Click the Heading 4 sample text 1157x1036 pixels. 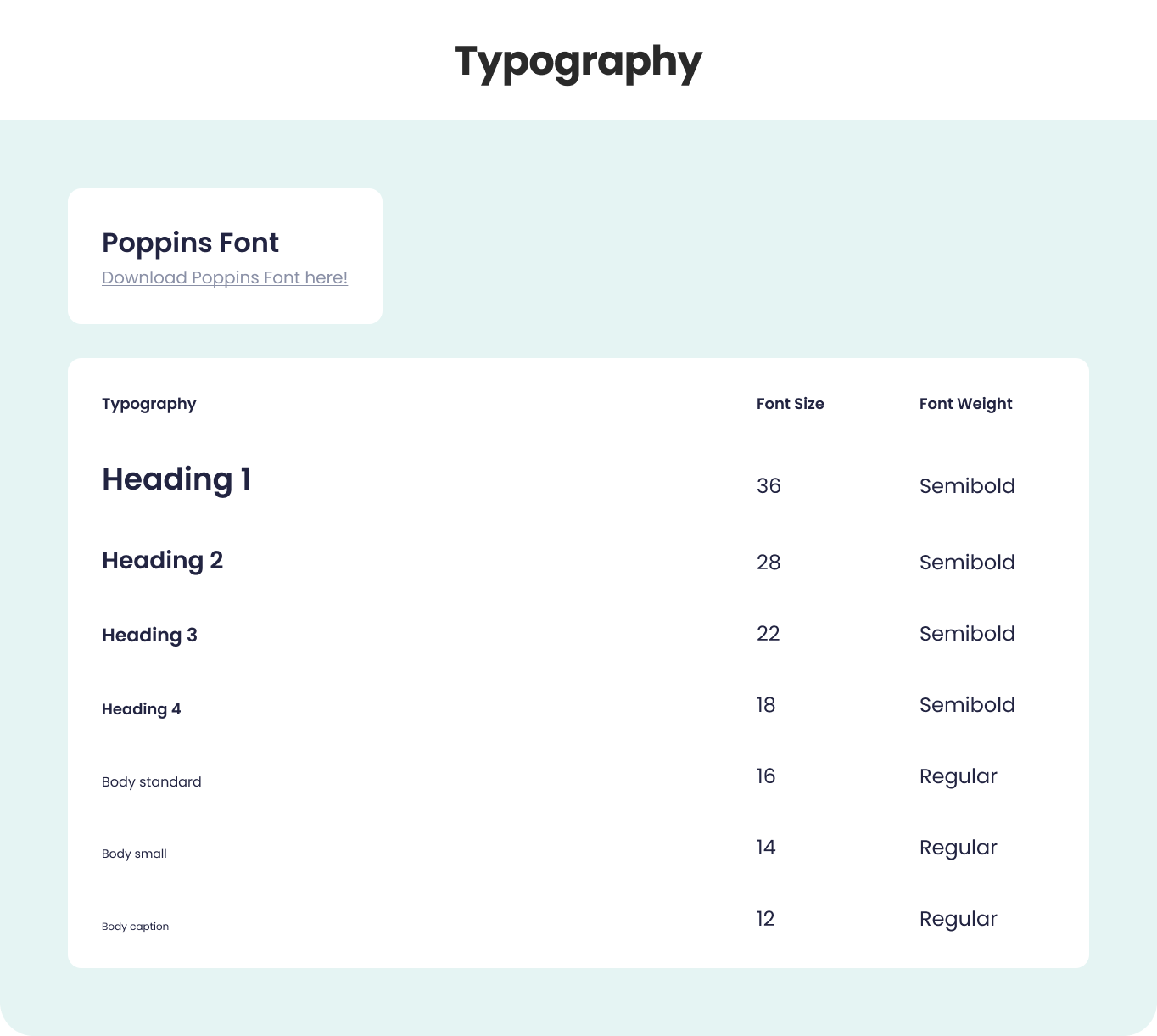(141, 709)
